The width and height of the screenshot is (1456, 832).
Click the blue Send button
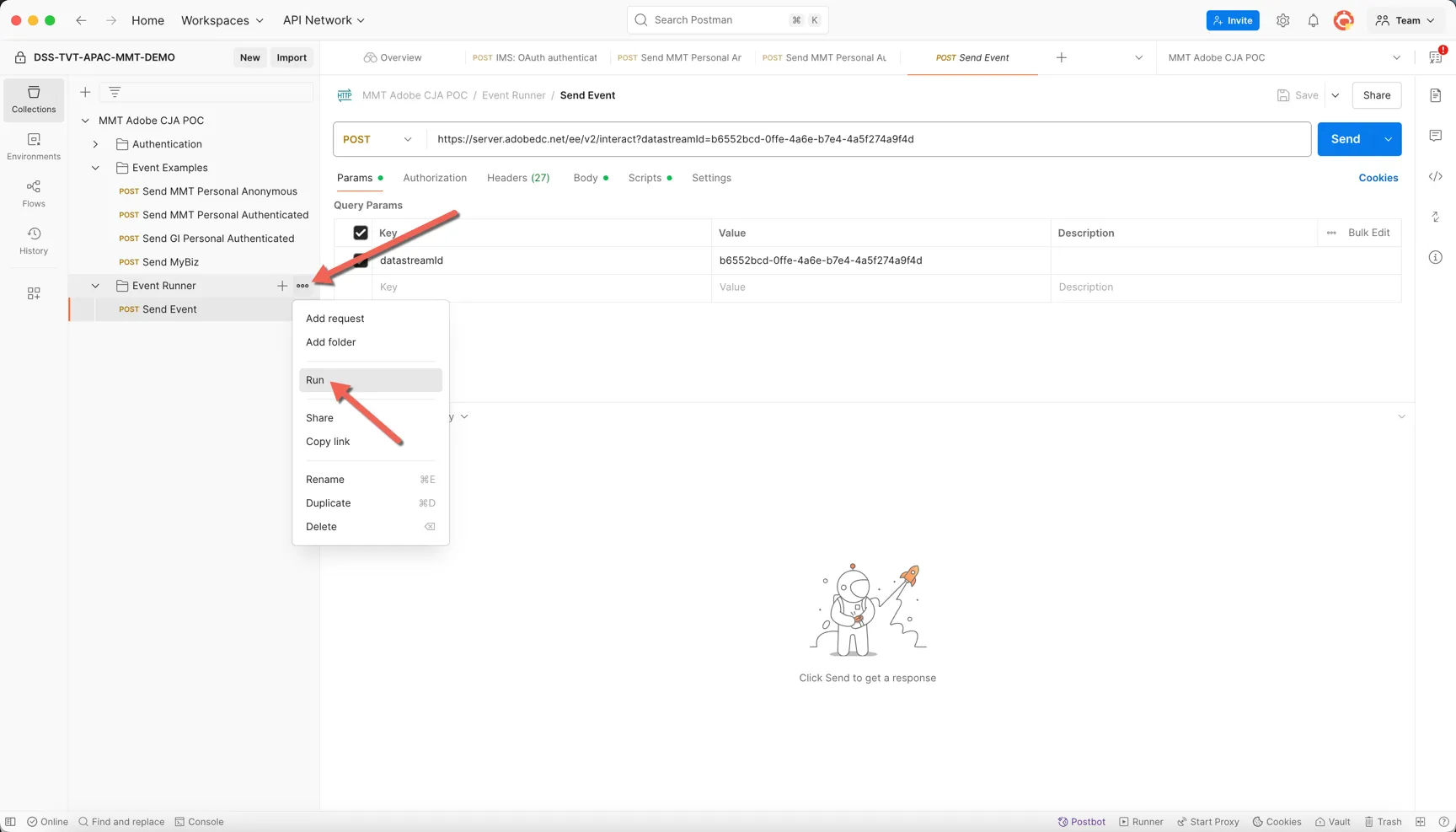coord(1346,139)
